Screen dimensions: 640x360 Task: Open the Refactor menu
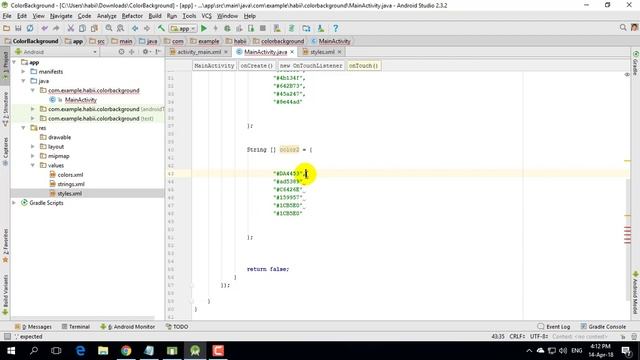(x=132, y=16)
